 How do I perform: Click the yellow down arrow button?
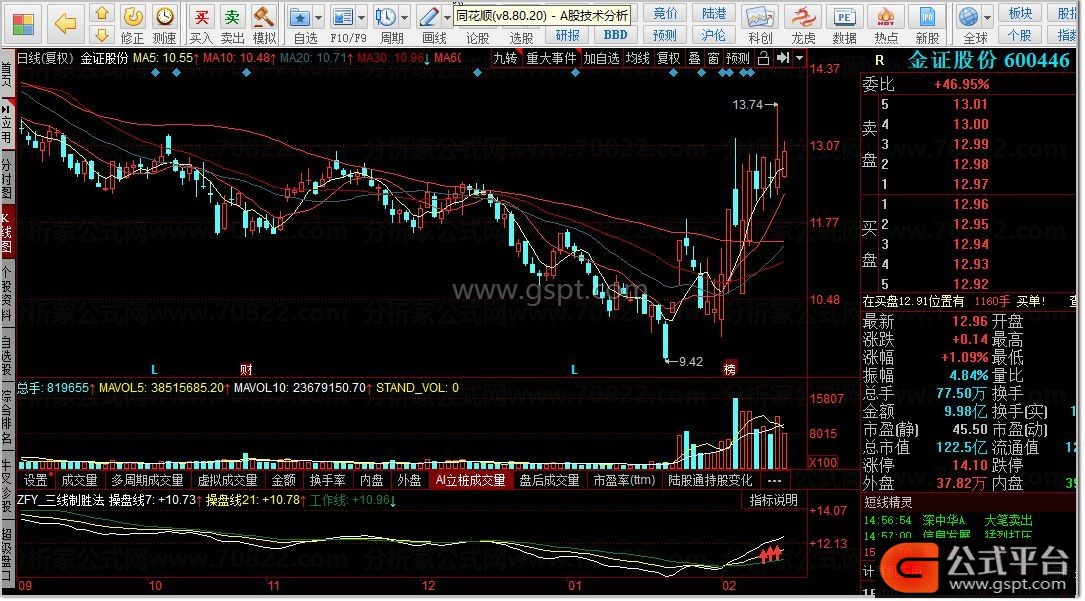(x=102, y=35)
